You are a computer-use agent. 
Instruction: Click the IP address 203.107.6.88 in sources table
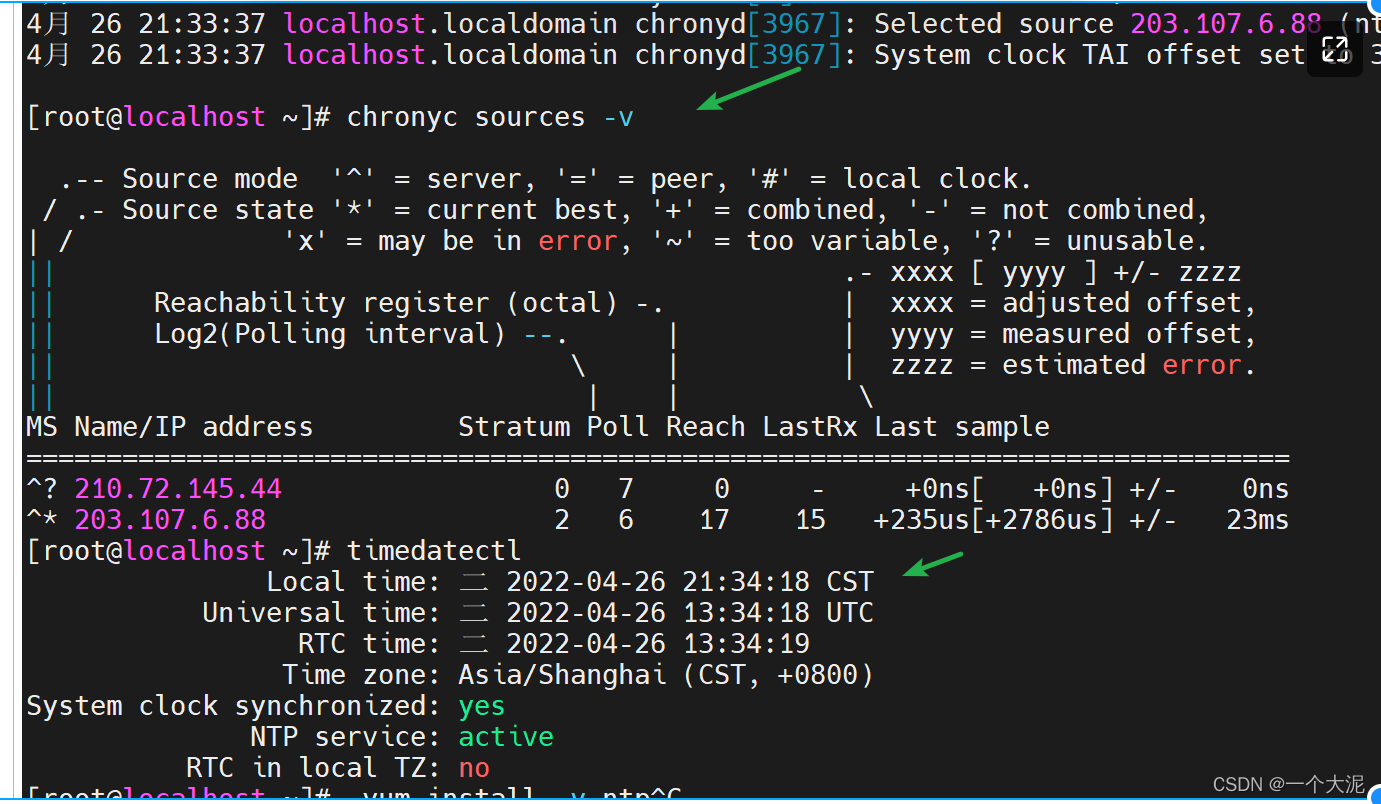click(x=170, y=520)
